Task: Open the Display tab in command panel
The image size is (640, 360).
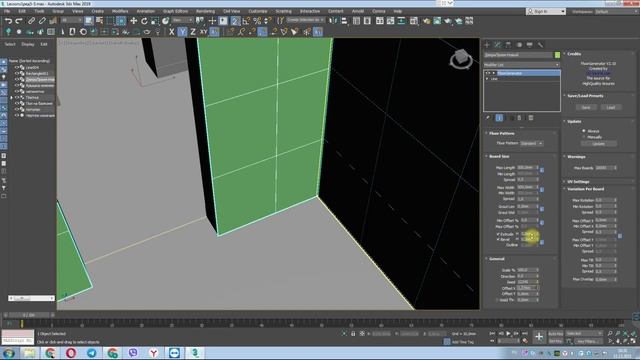Action: pyautogui.click(x=530, y=44)
